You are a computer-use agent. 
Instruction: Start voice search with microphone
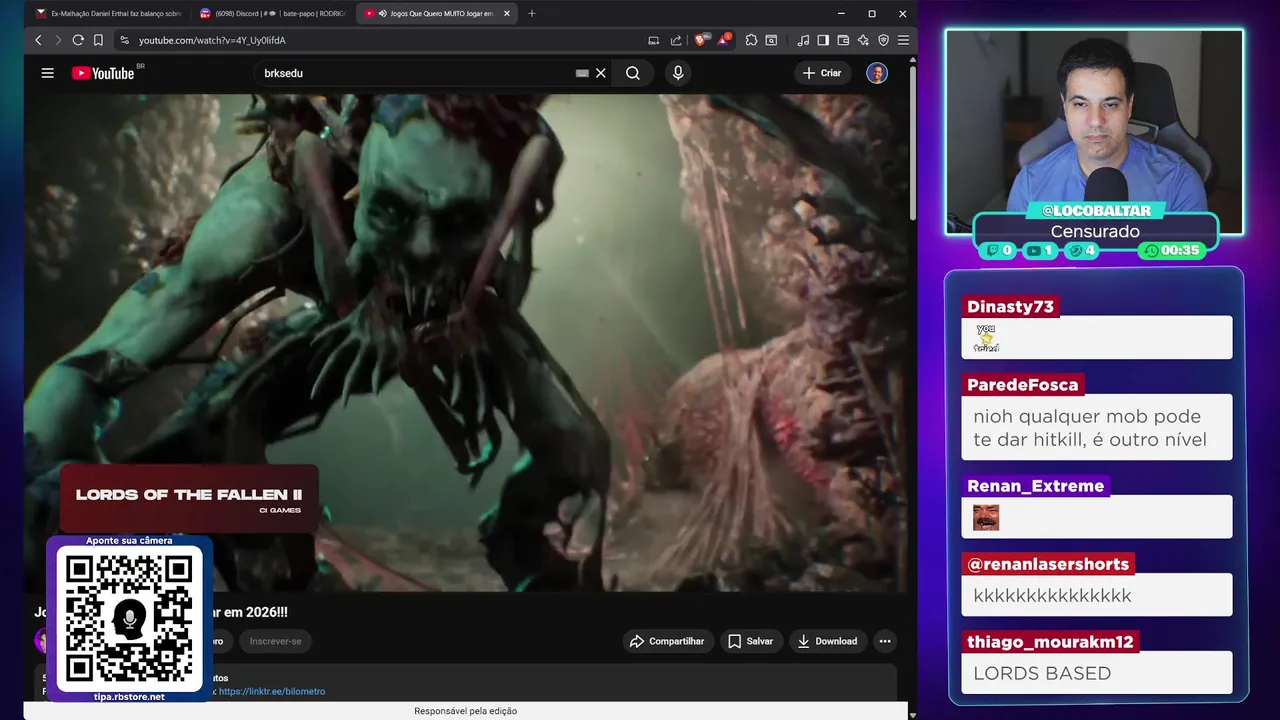678,73
